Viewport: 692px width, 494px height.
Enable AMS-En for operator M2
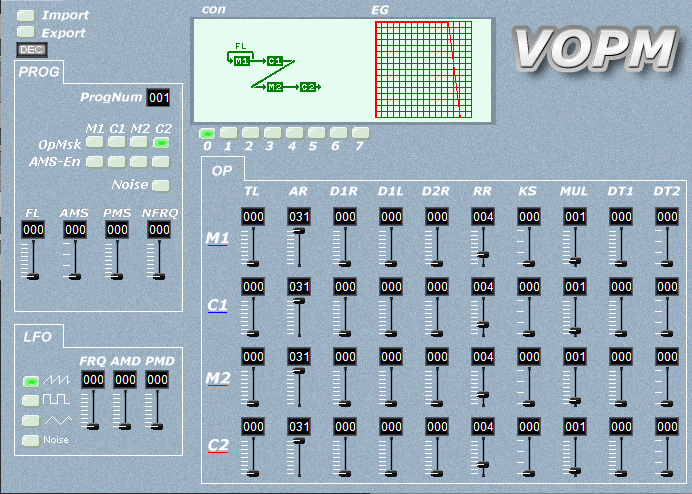click(x=139, y=162)
